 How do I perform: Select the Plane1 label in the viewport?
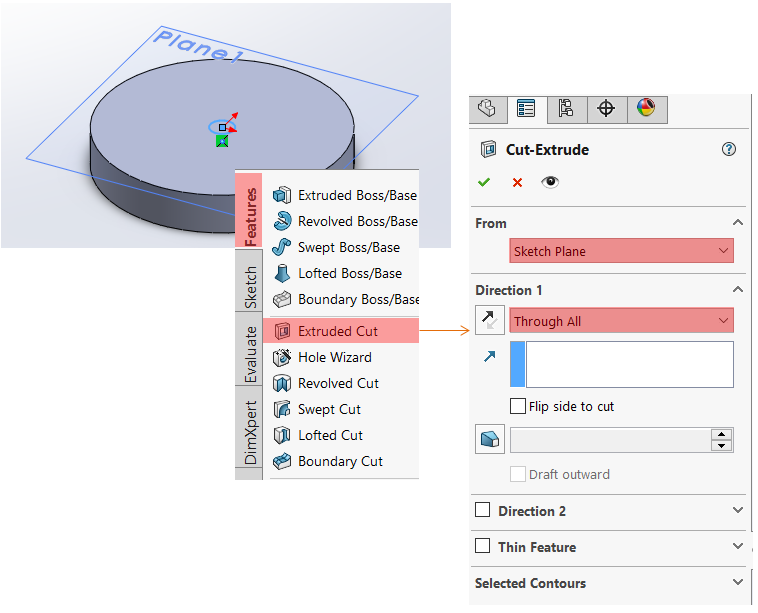click(198, 46)
